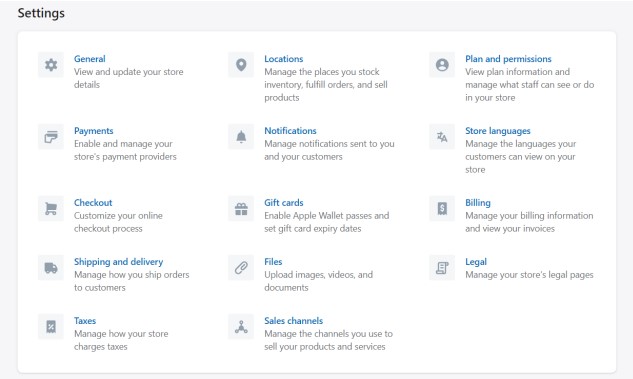Click the Legal document scroll icon

click(442, 268)
